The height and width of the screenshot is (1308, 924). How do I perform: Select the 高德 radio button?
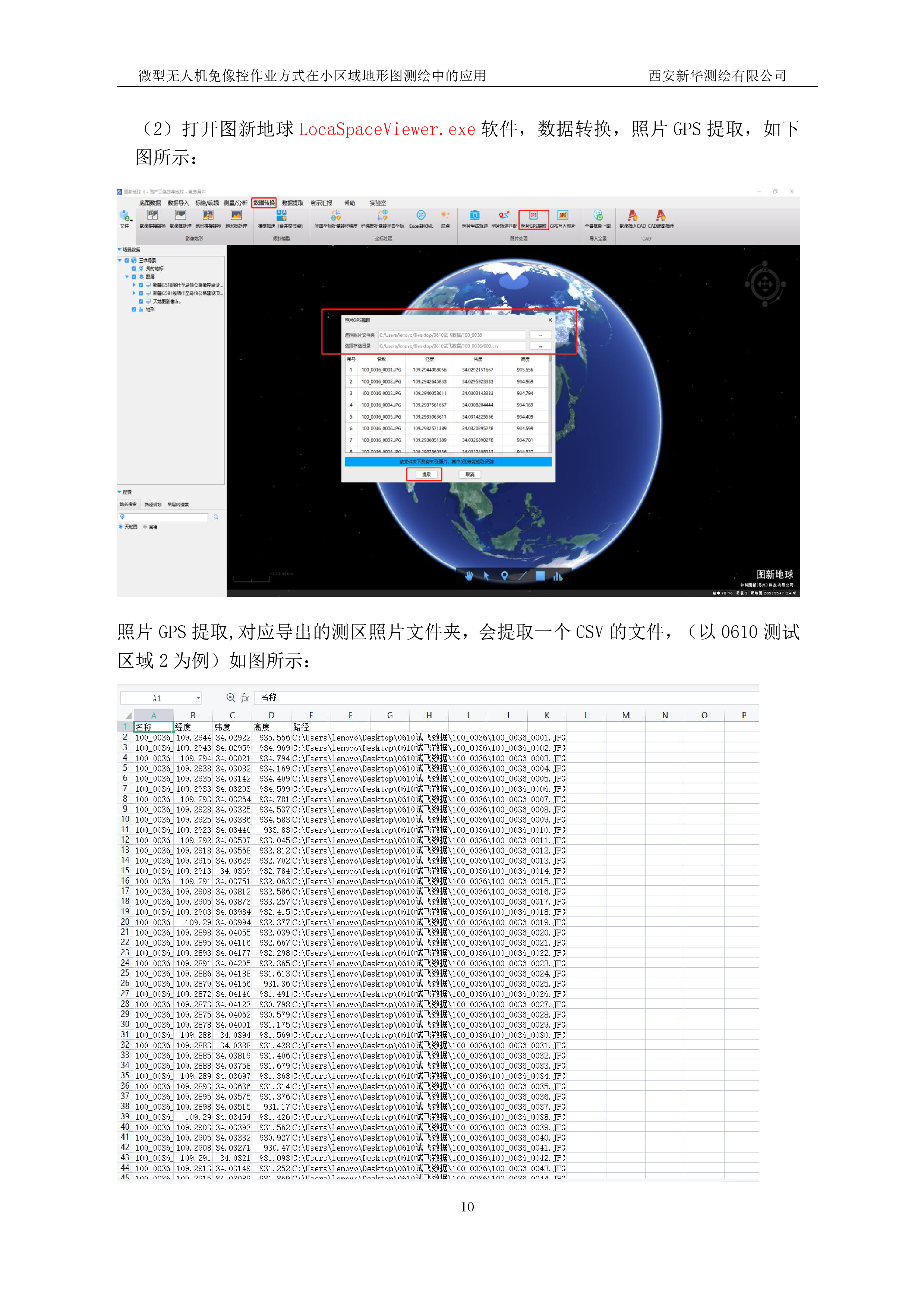pos(145,527)
